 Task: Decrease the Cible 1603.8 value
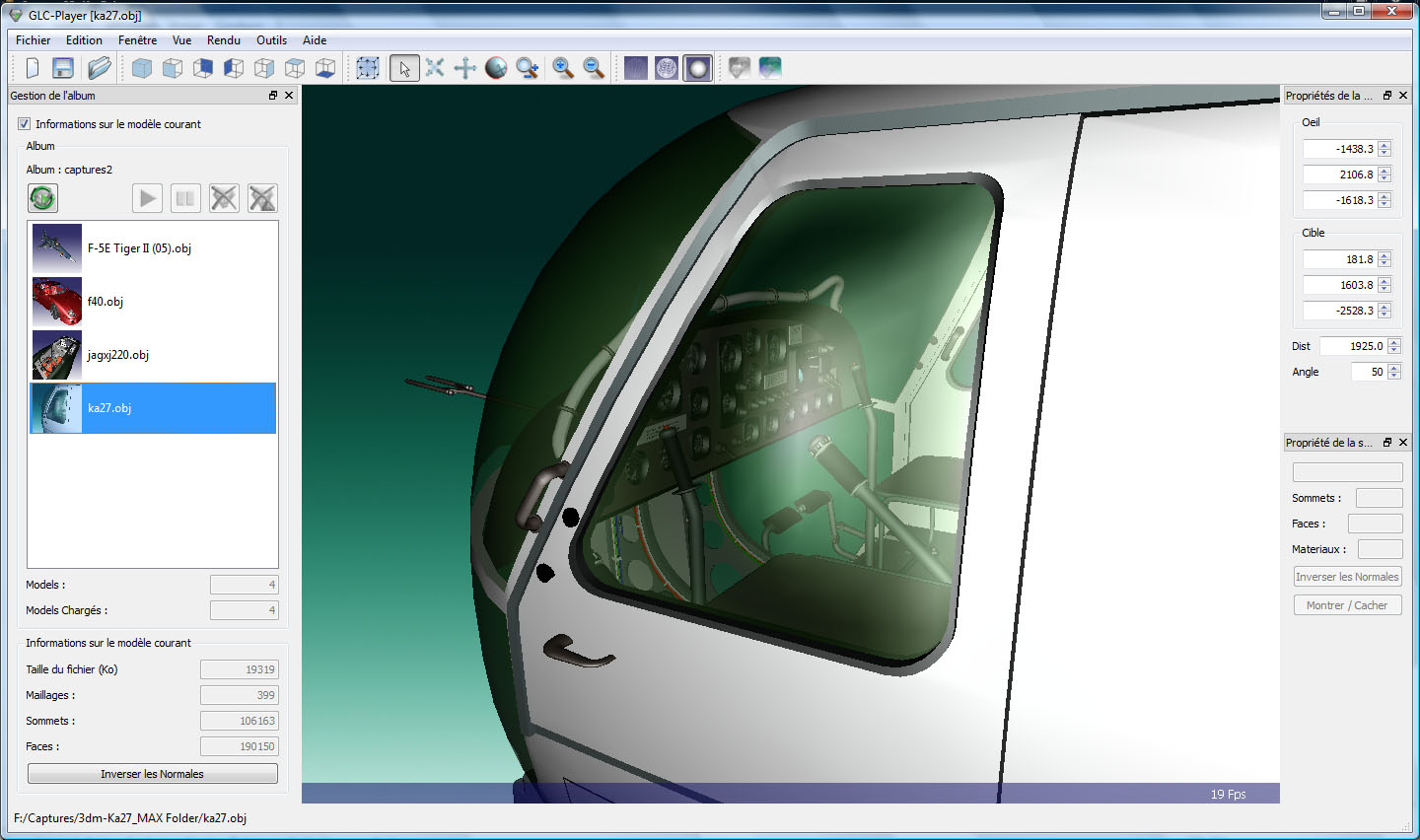[1384, 289]
